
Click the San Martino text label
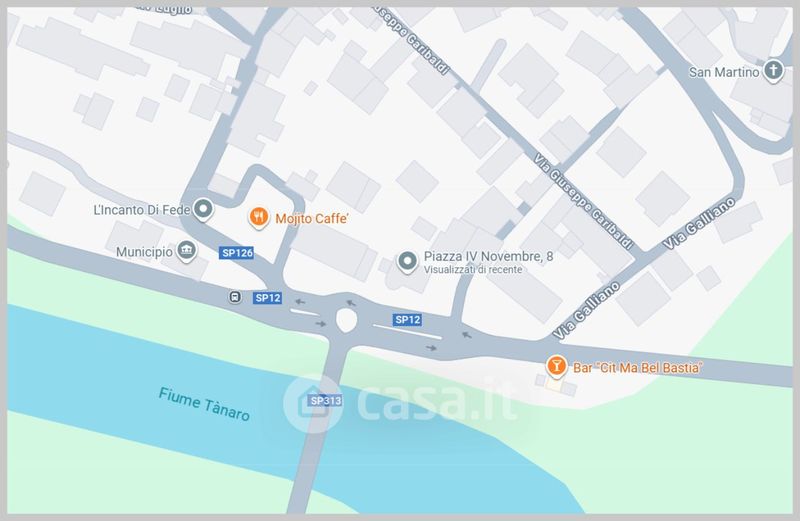pos(724,72)
